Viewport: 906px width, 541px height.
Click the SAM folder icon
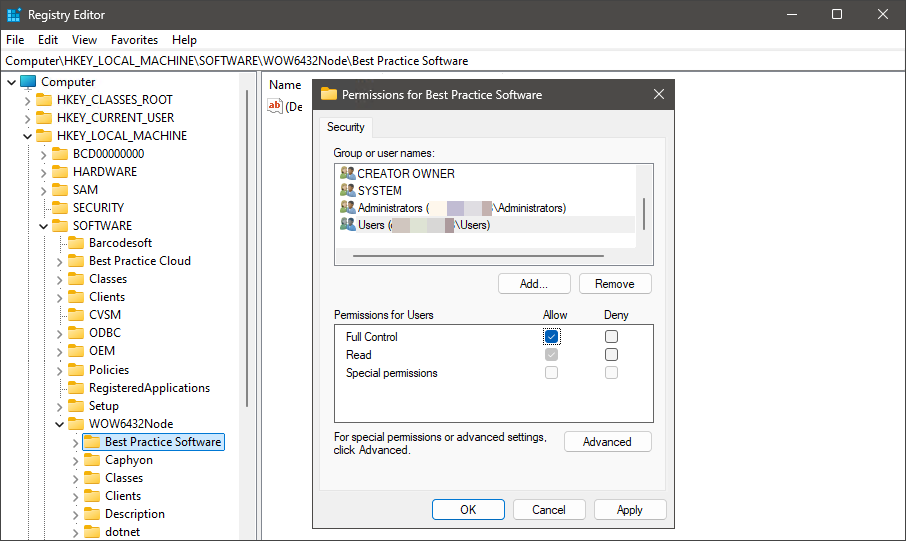[60, 190]
